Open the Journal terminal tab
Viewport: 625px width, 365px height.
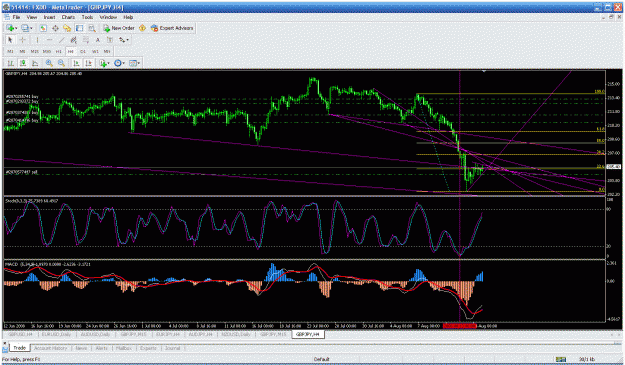tap(173, 348)
